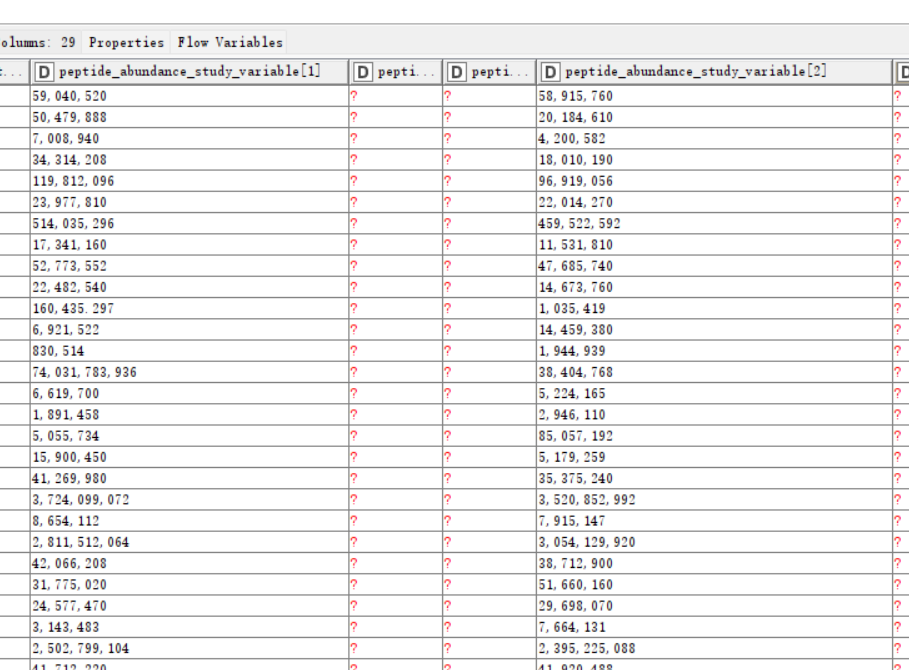Open the Flow Variables tab

(x=230, y=42)
